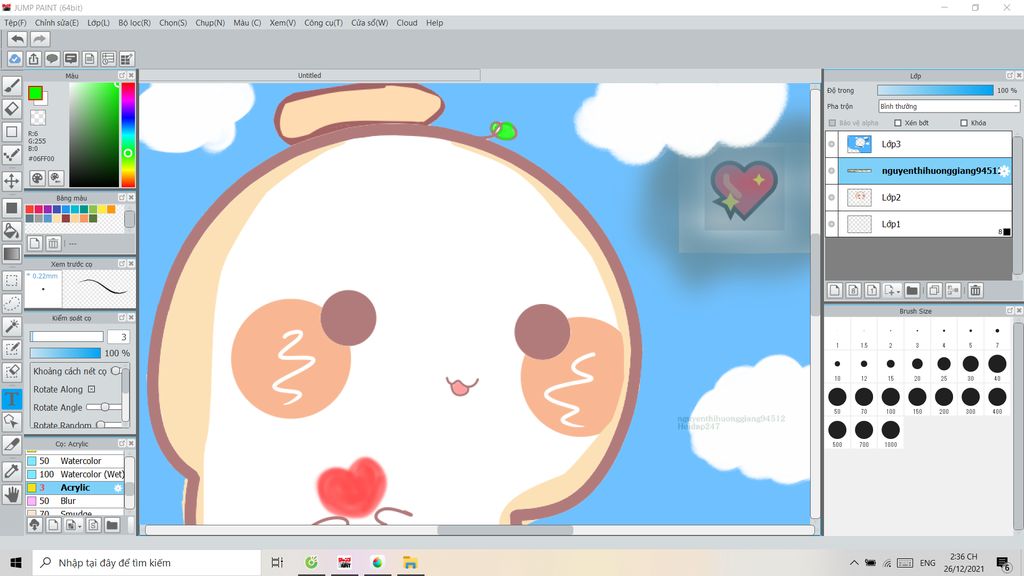Image resolution: width=1024 pixels, height=576 pixels.
Task: Toggle Khoảng cách nét cọ switch
Action: click(x=116, y=371)
